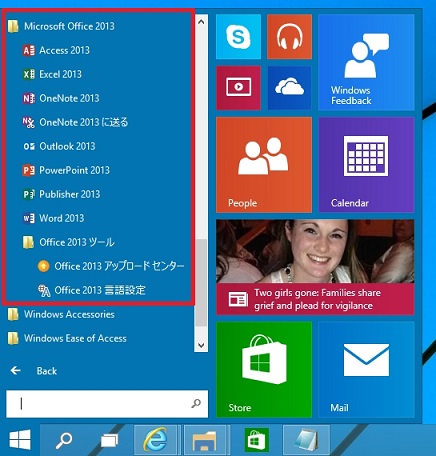Viewport: 436px width, 456px height.
Task: Launch PowerPoint 2013
Action: [66, 170]
